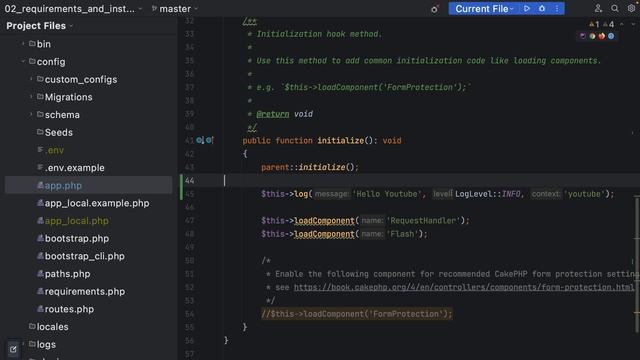640x360 pixels.
Task: Go to next highlighted problem arrow
Action: 633,24
